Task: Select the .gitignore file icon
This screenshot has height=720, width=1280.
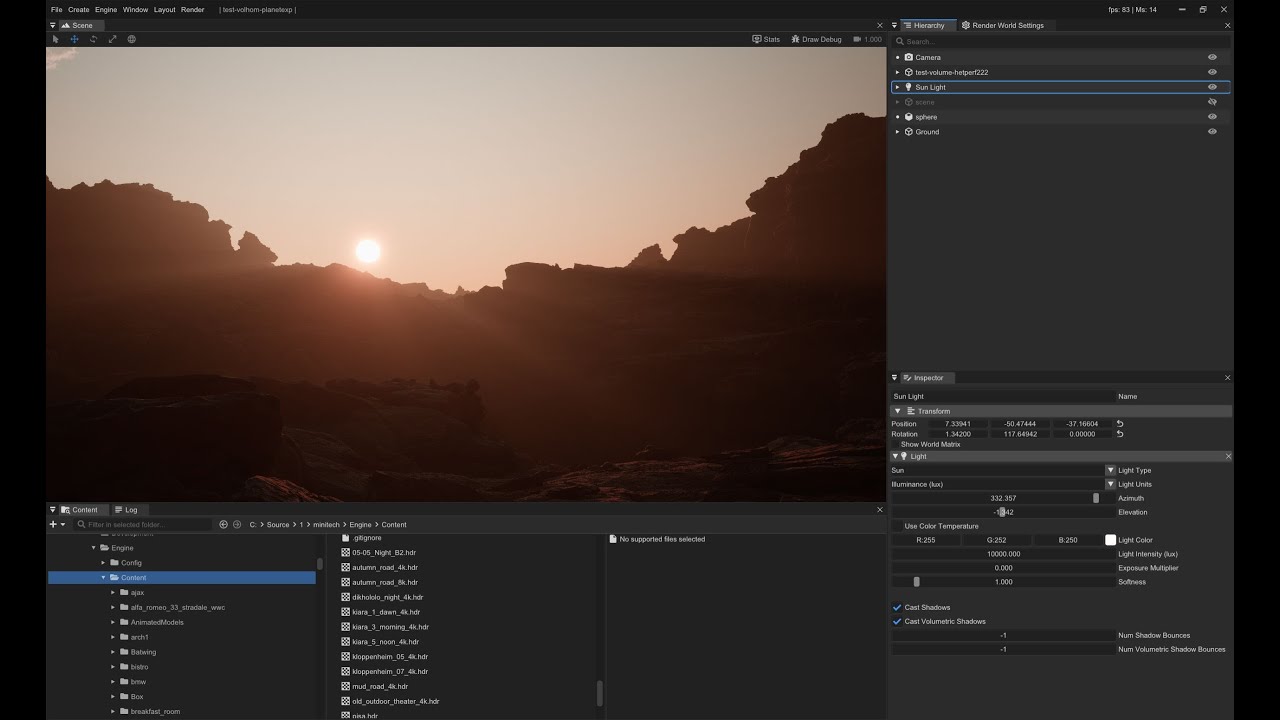Action: tap(346, 538)
